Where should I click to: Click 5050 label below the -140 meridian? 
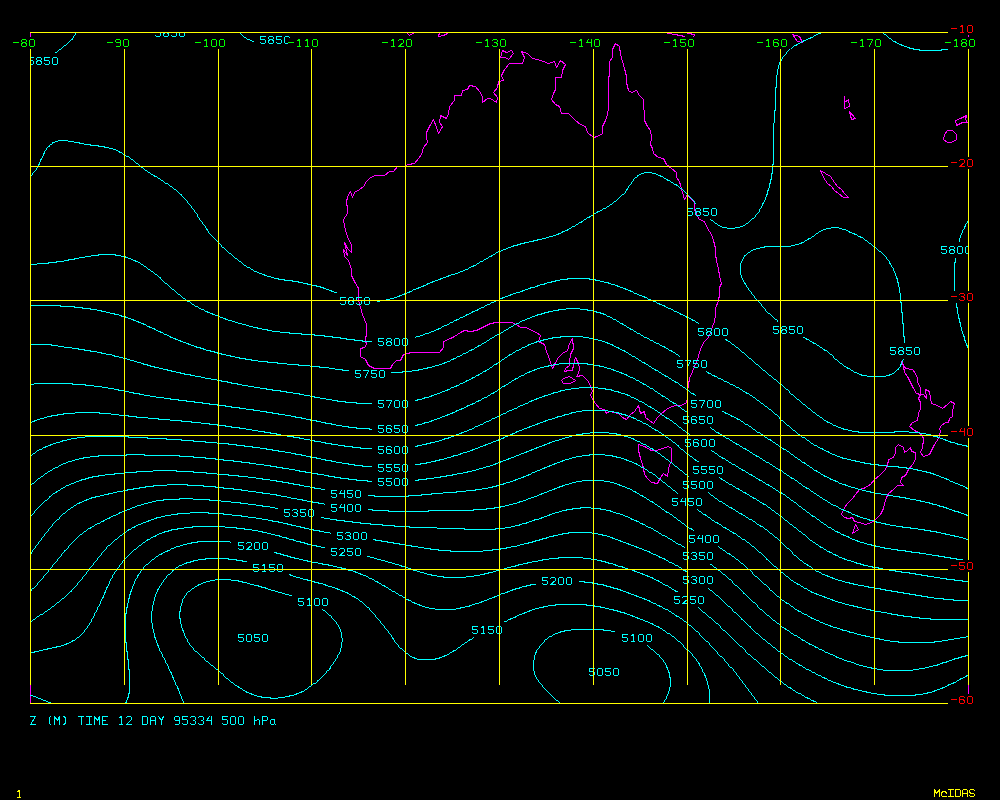(x=603, y=672)
